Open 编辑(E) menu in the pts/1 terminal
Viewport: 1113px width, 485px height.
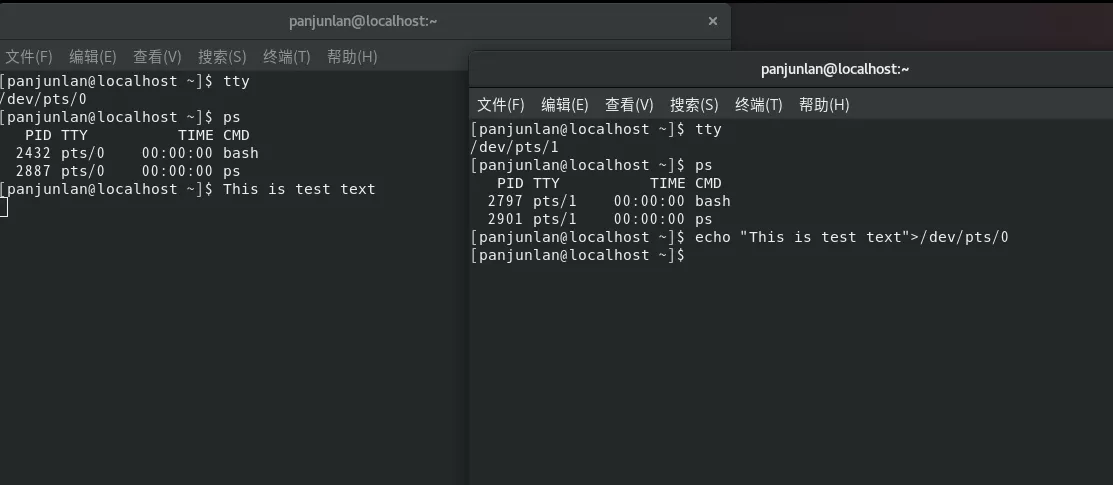(565, 105)
